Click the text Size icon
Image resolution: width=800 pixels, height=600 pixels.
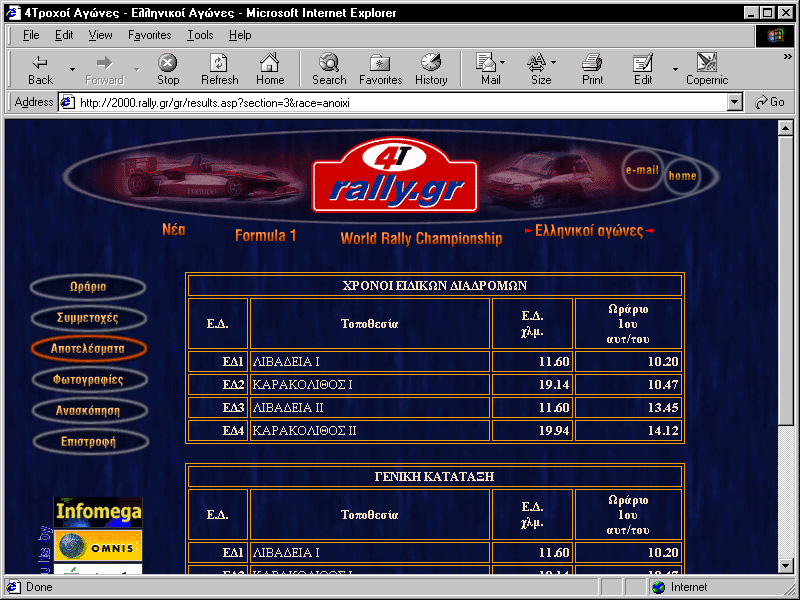click(x=536, y=62)
